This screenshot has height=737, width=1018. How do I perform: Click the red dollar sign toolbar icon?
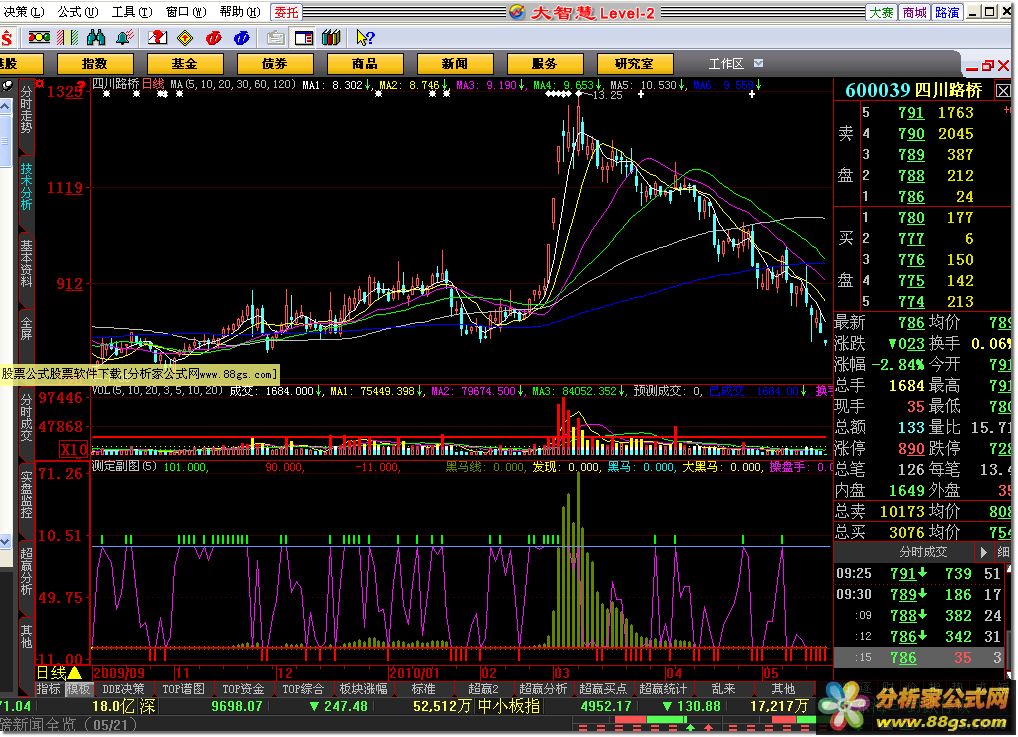click(x=7, y=38)
